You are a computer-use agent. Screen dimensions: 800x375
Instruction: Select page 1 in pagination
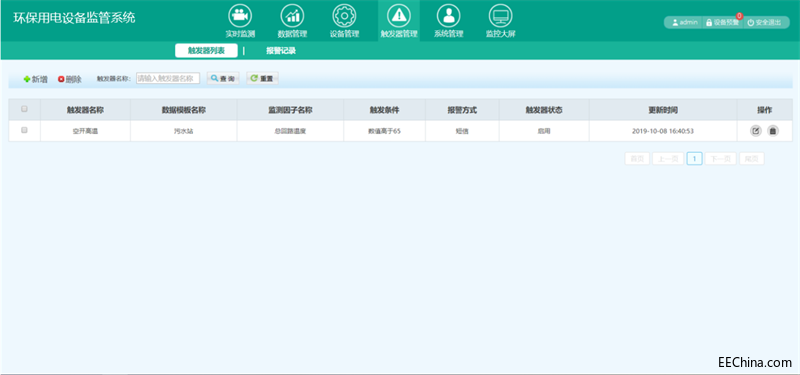tap(694, 159)
